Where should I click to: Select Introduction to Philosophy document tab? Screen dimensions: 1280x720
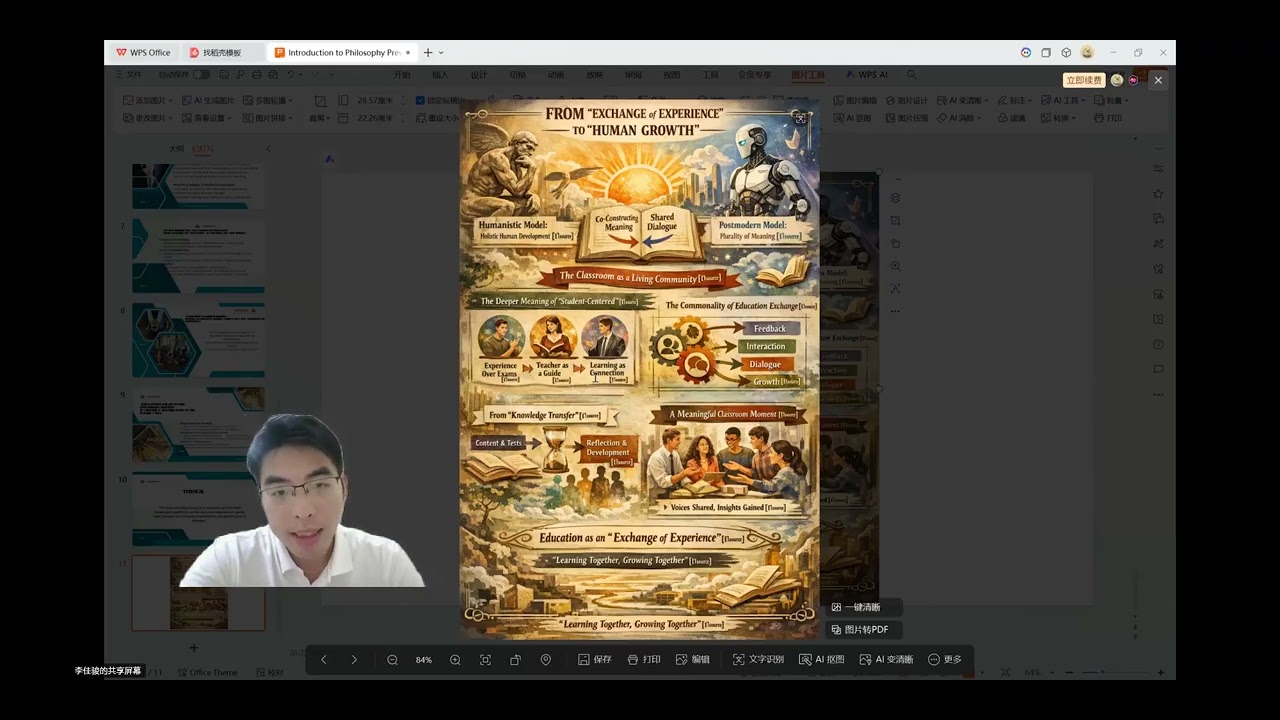click(342, 52)
